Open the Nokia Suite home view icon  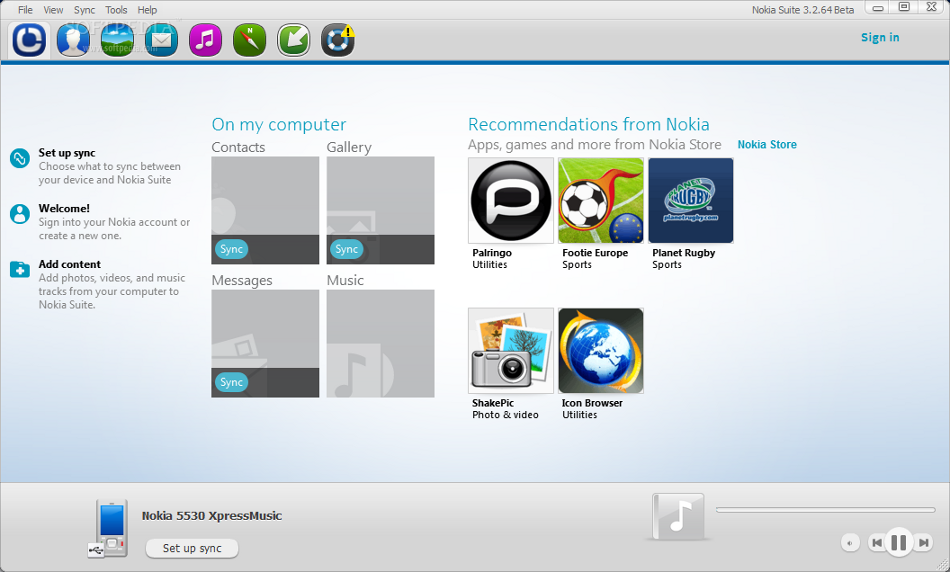coord(29,41)
